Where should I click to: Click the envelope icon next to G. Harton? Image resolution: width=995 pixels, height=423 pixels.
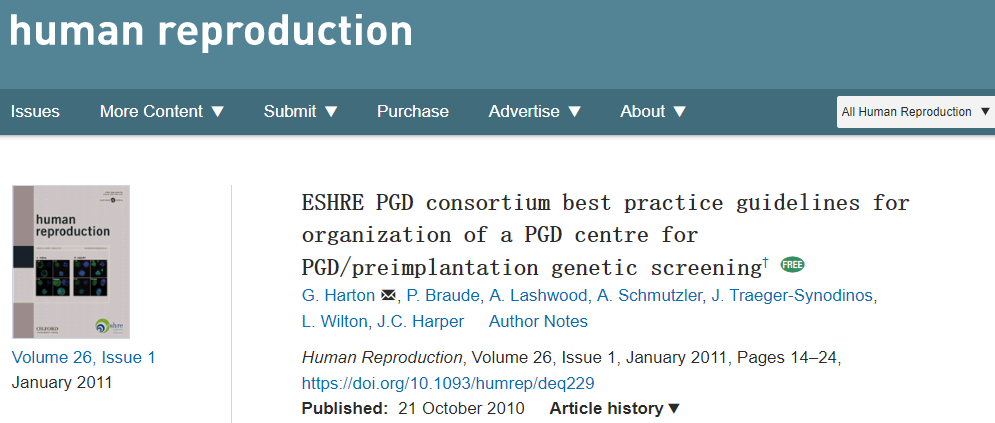pyautogui.click(x=387, y=295)
